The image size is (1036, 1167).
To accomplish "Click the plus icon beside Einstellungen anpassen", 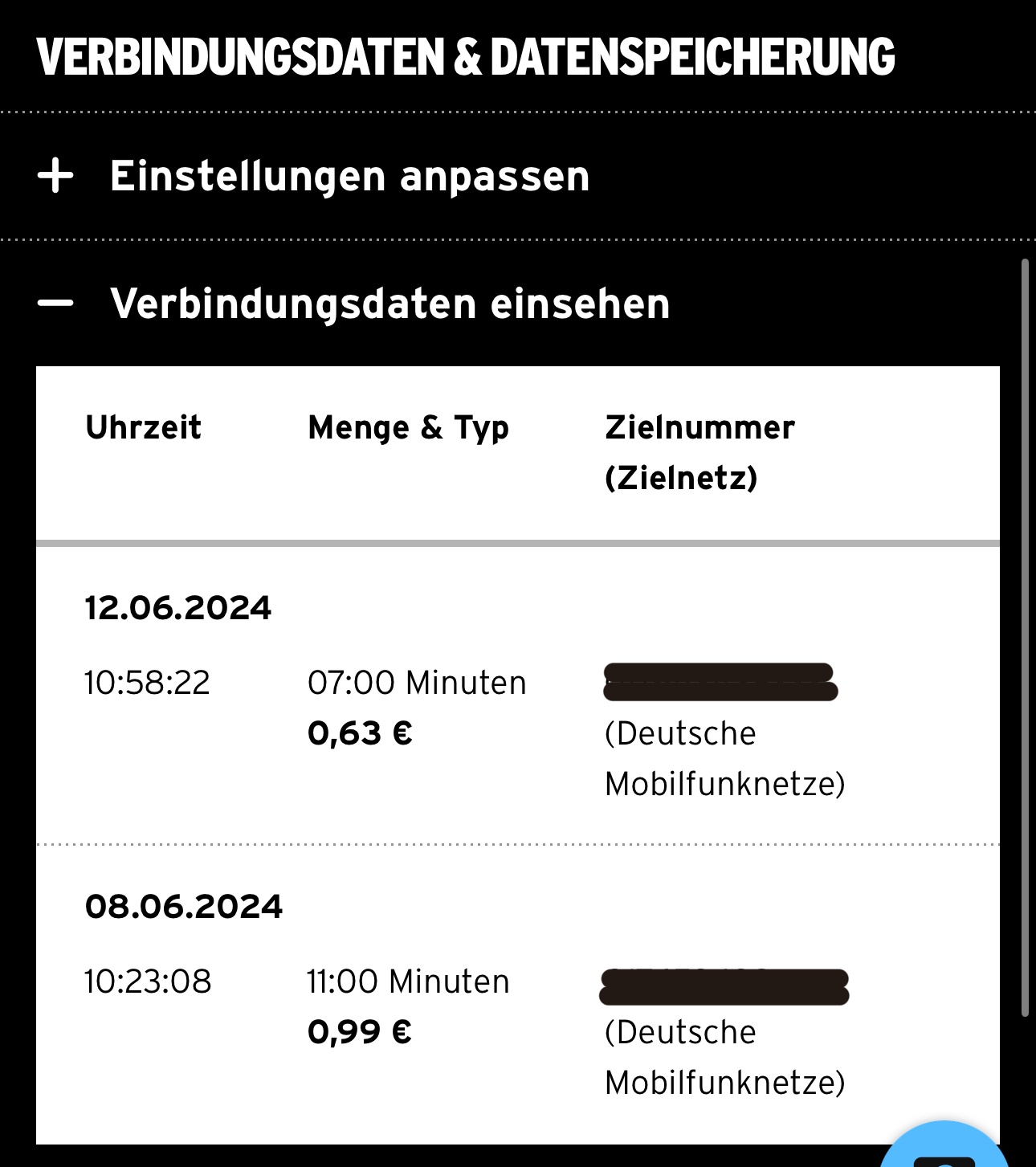I will [x=55, y=176].
